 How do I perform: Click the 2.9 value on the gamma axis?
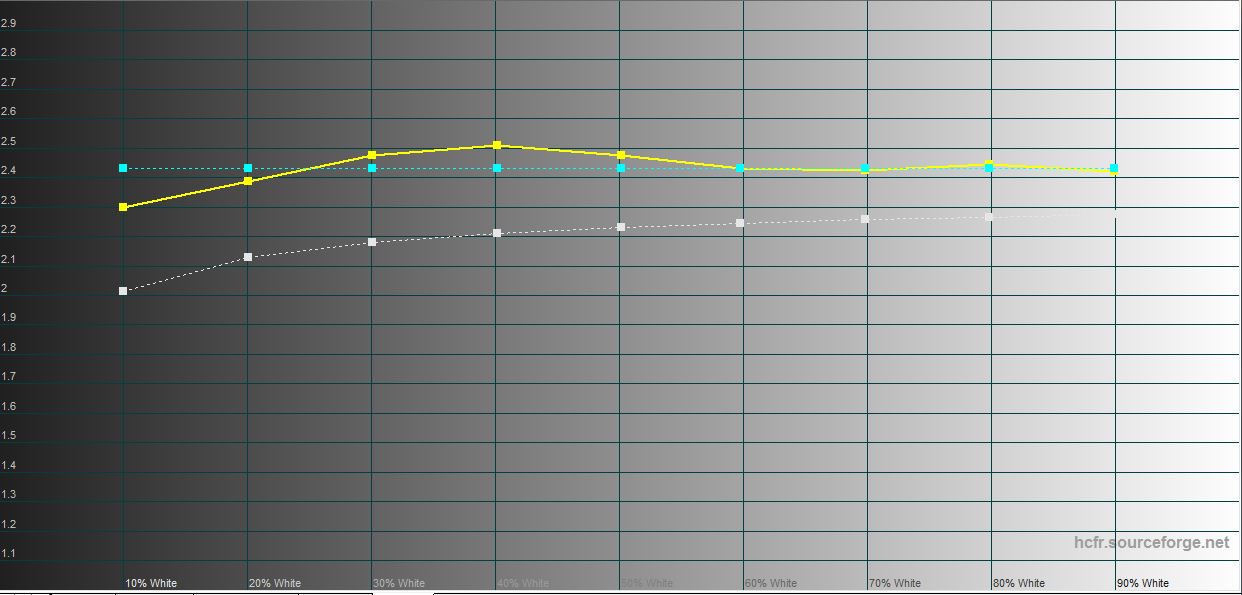pyautogui.click(x=8, y=23)
